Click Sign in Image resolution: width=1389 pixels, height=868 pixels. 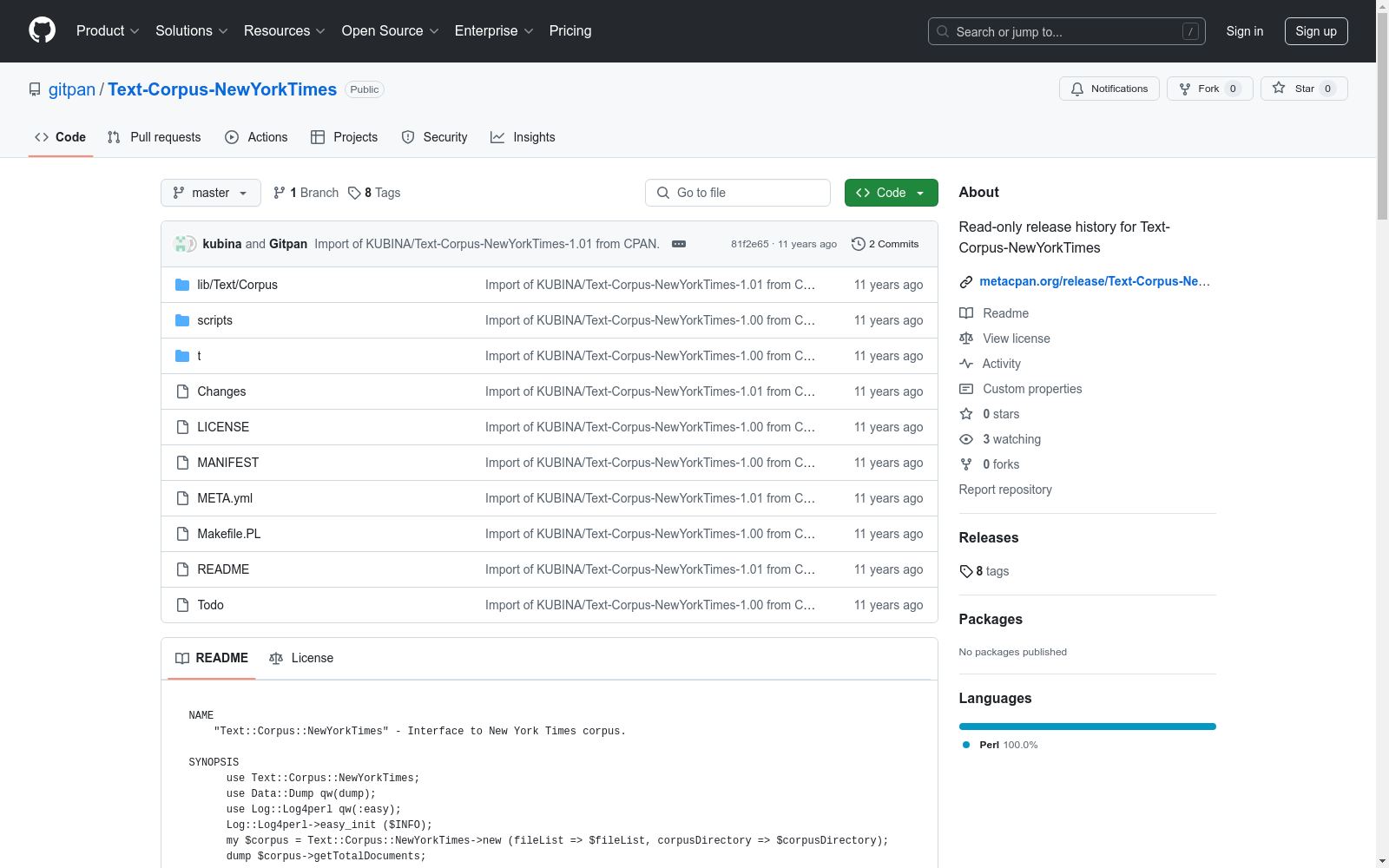(x=1245, y=31)
